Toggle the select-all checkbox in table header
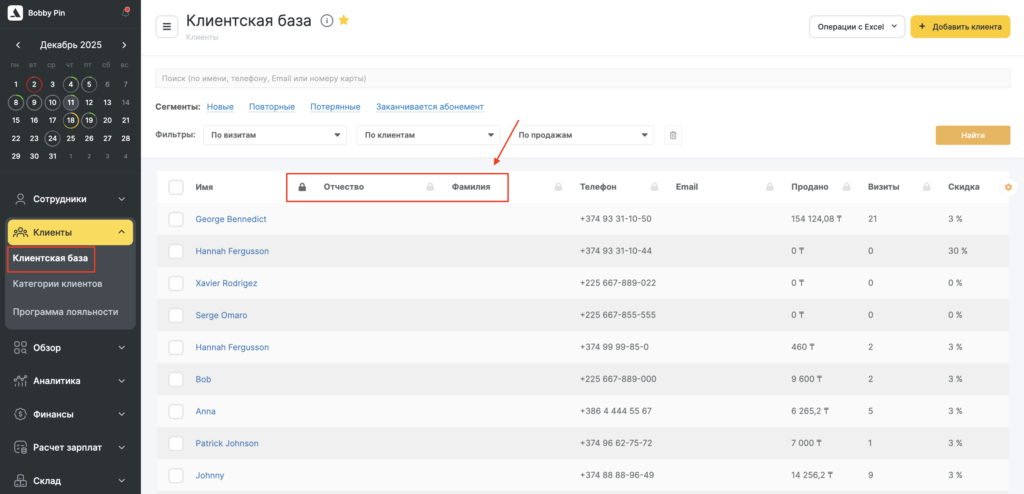The width and height of the screenshot is (1024, 494). [x=176, y=187]
